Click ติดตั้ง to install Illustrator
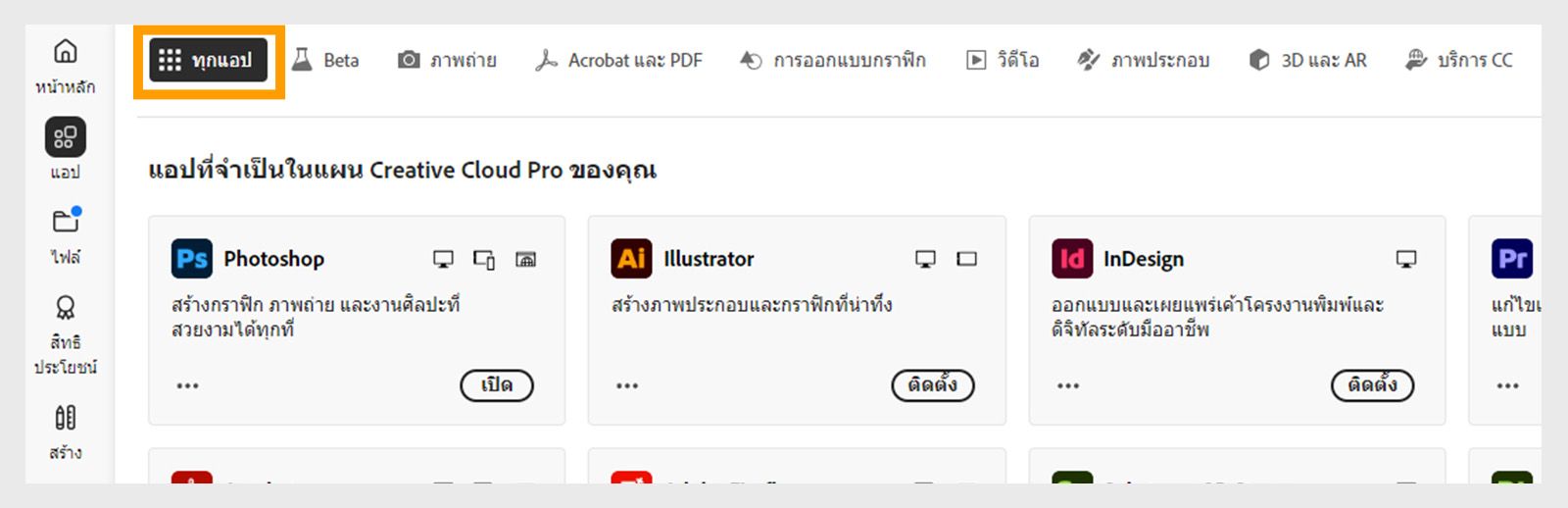 (933, 385)
